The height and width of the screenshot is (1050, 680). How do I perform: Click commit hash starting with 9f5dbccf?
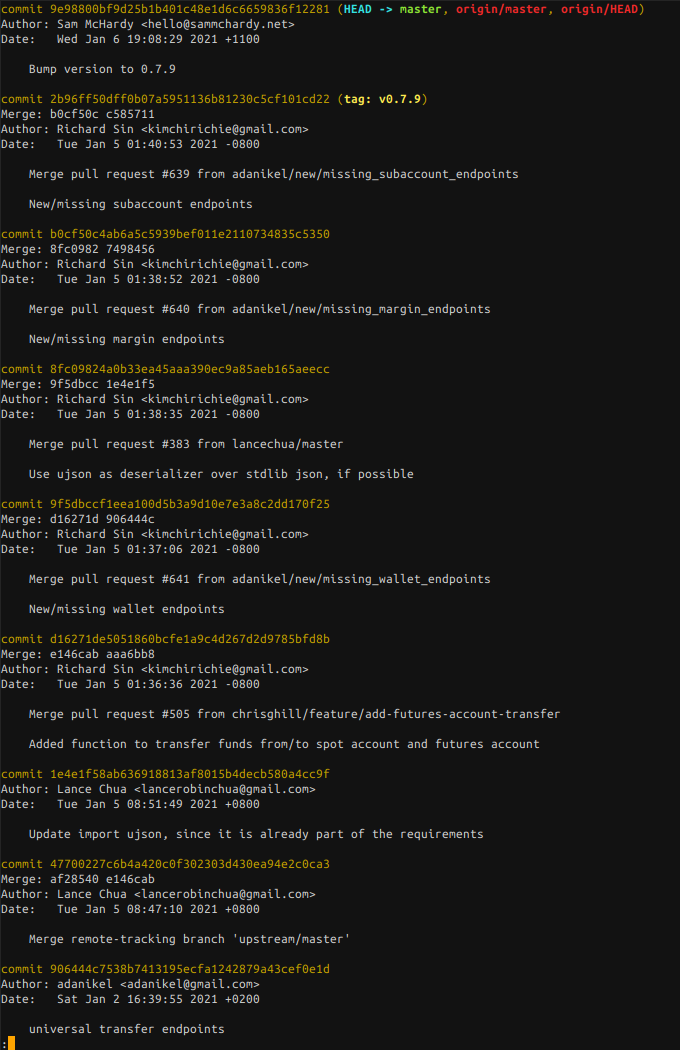coord(190,504)
